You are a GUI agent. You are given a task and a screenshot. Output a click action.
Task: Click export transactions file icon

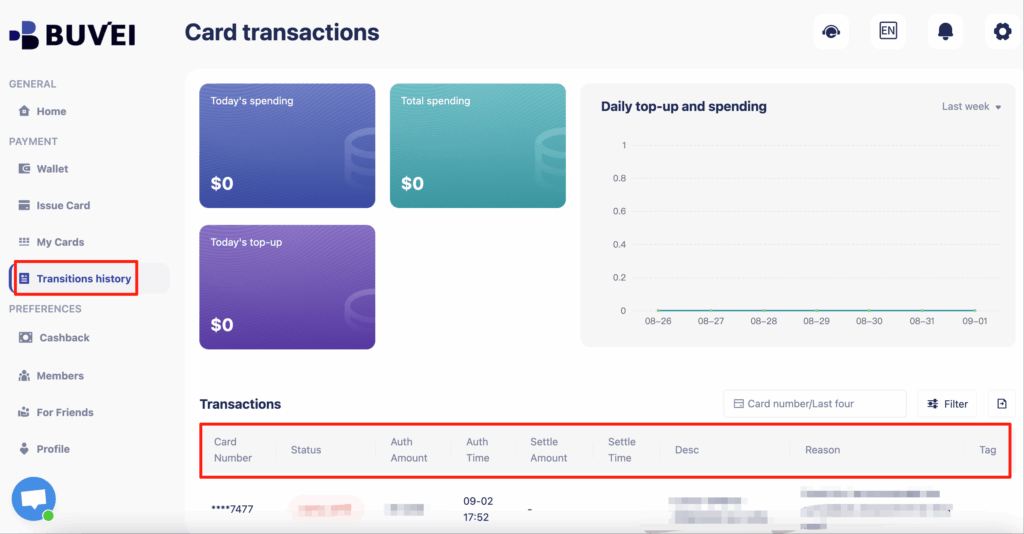point(1002,404)
